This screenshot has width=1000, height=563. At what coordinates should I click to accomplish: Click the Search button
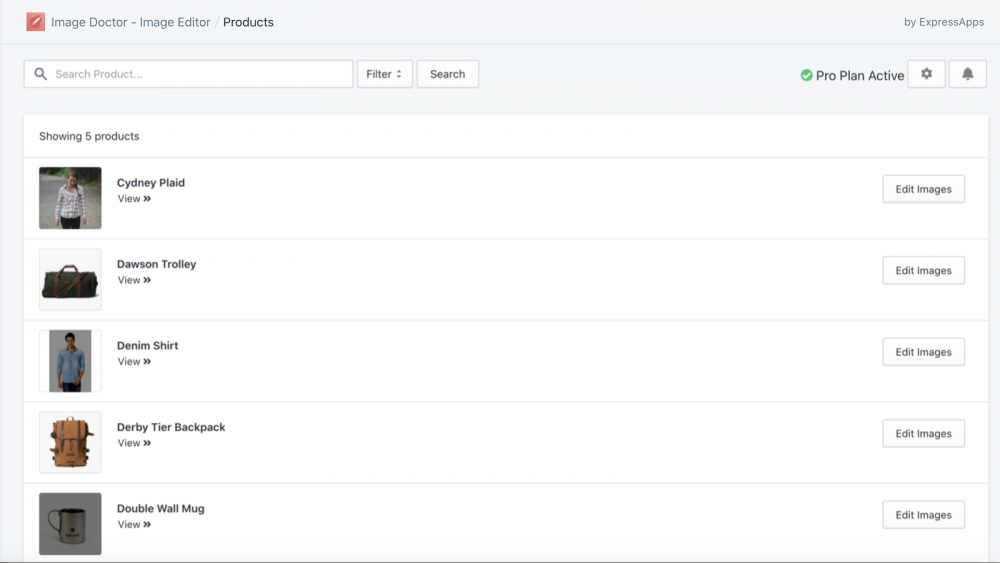(448, 74)
